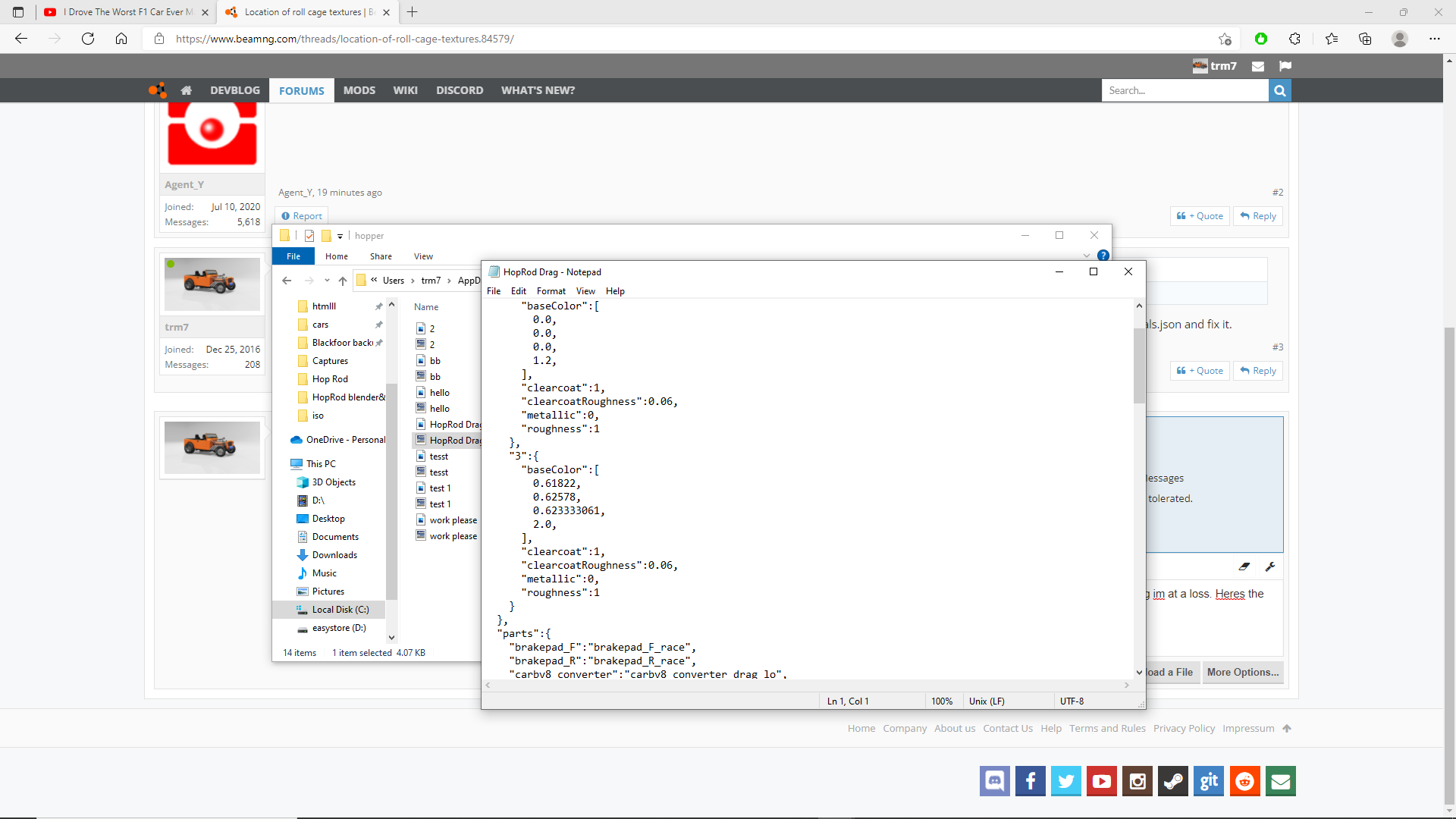Click New folder icon in Explorer title bar
The height and width of the screenshot is (819, 1456).
[x=326, y=236]
